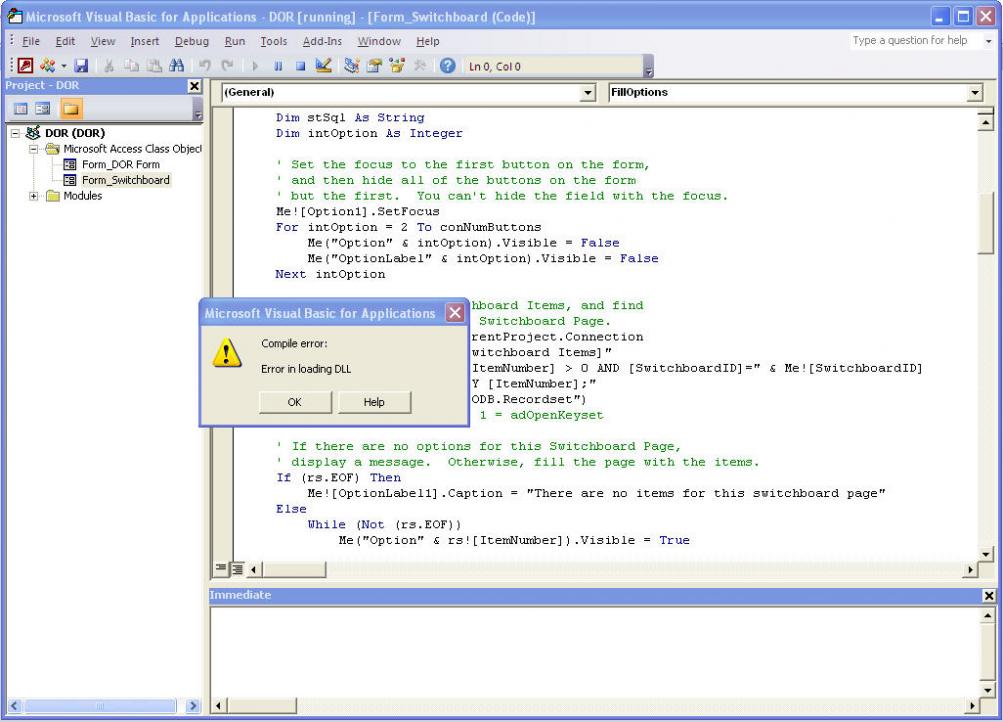Image resolution: width=1003 pixels, height=722 pixels.
Task: Collapse the DOR (DOR) project node
Action: point(15,133)
